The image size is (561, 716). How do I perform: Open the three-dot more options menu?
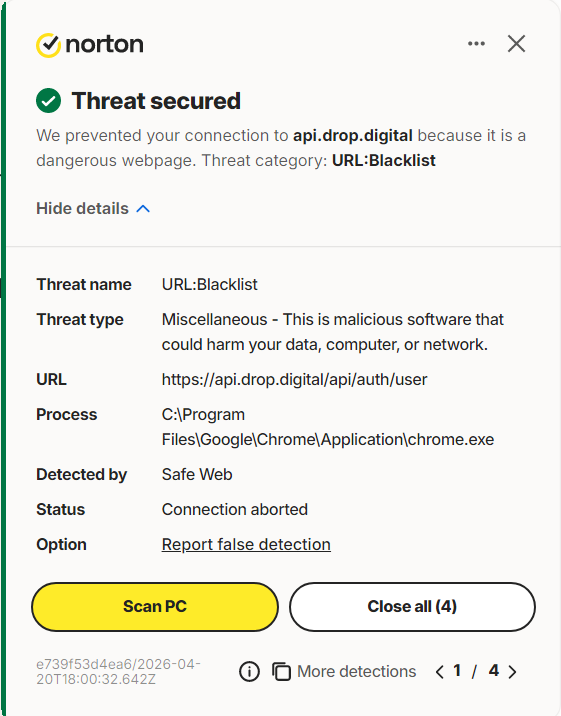tap(476, 44)
